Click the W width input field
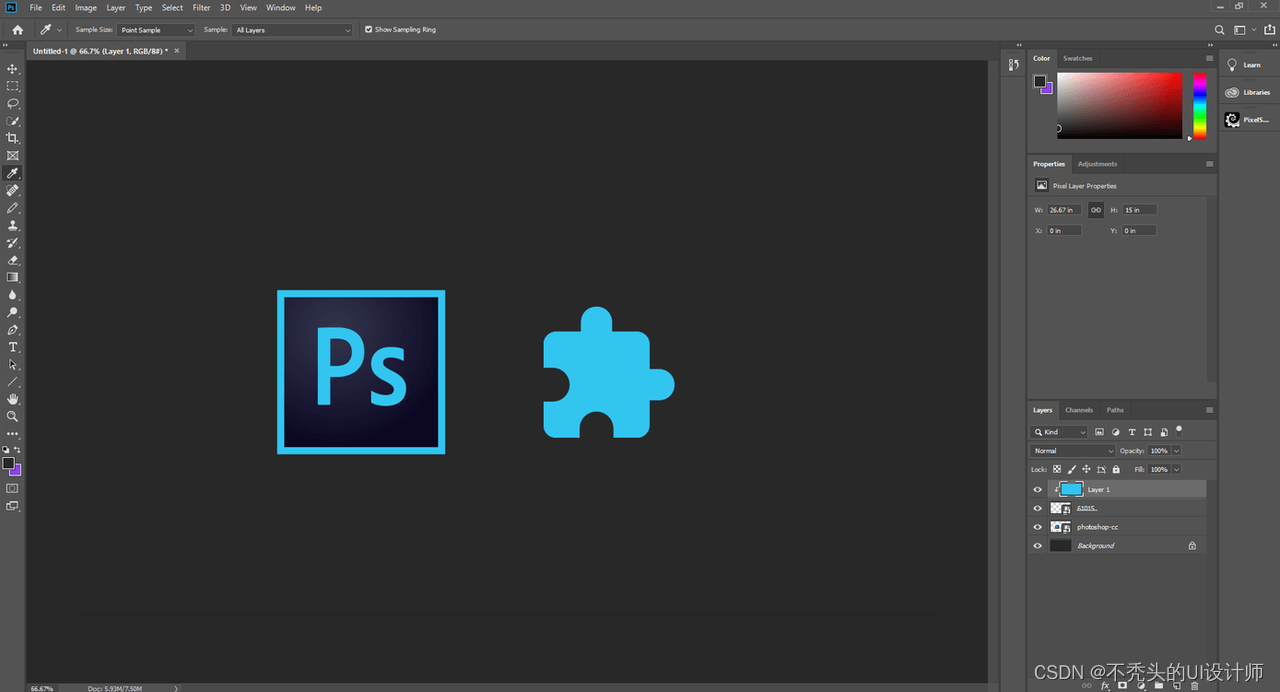This screenshot has height=692, width=1280. pyautogui.click(x=1063, y=210)
